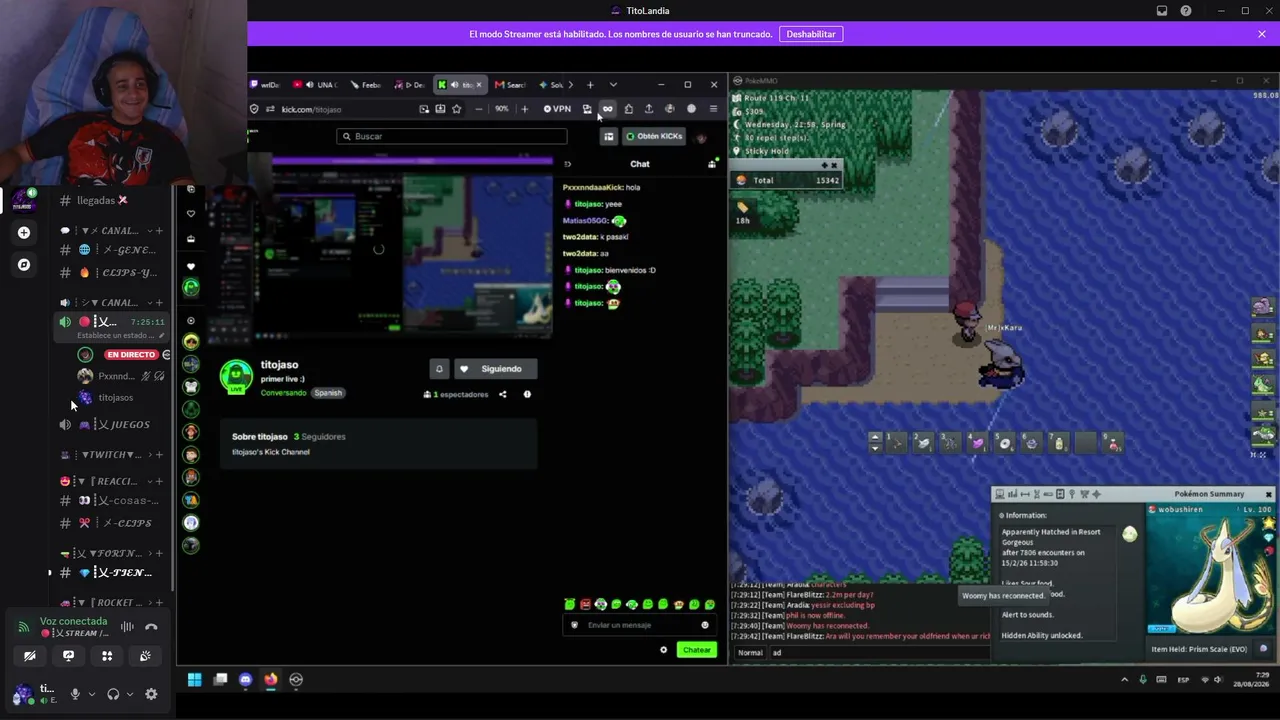Open a new browser tab

click(x=590, y=85)
